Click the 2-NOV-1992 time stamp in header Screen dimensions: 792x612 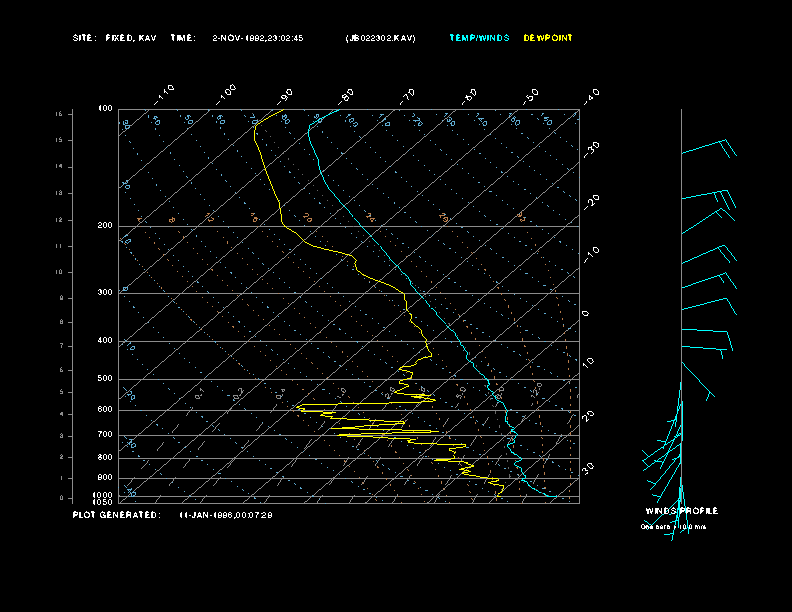tap(258, 38)
